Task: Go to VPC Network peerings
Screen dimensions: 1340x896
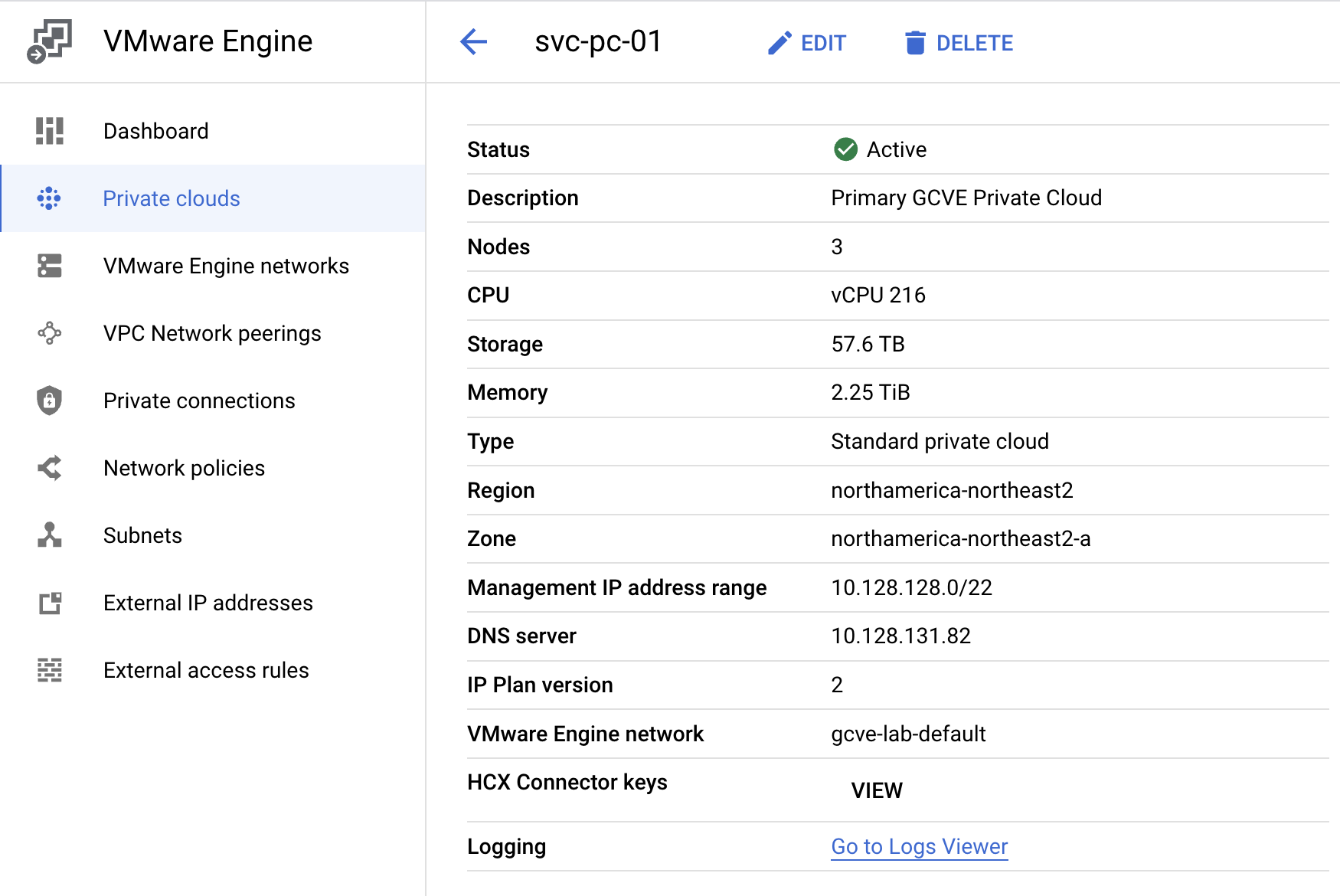Action: coord(213,333)
